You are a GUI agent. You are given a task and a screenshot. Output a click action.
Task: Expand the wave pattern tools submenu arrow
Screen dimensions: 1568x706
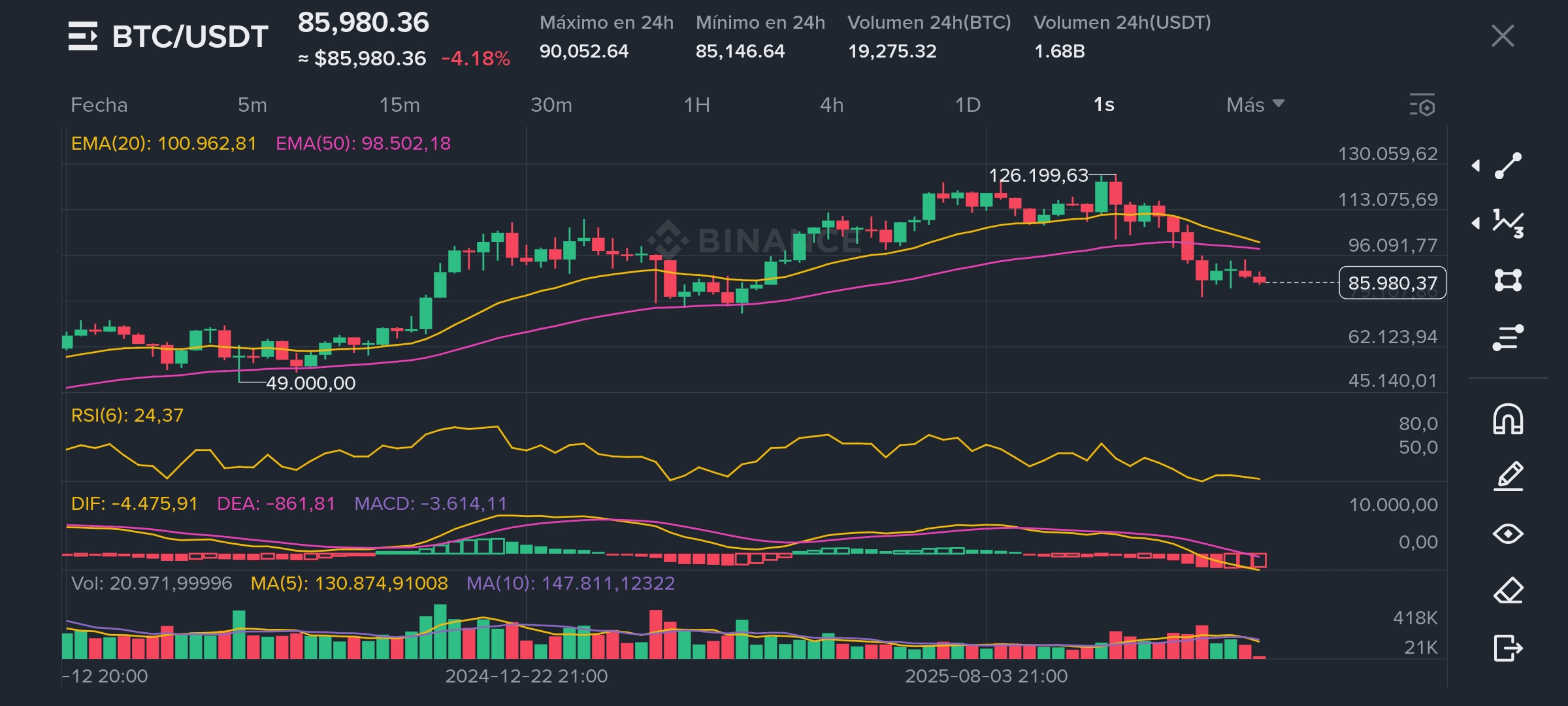click(x=1476, y=224)
